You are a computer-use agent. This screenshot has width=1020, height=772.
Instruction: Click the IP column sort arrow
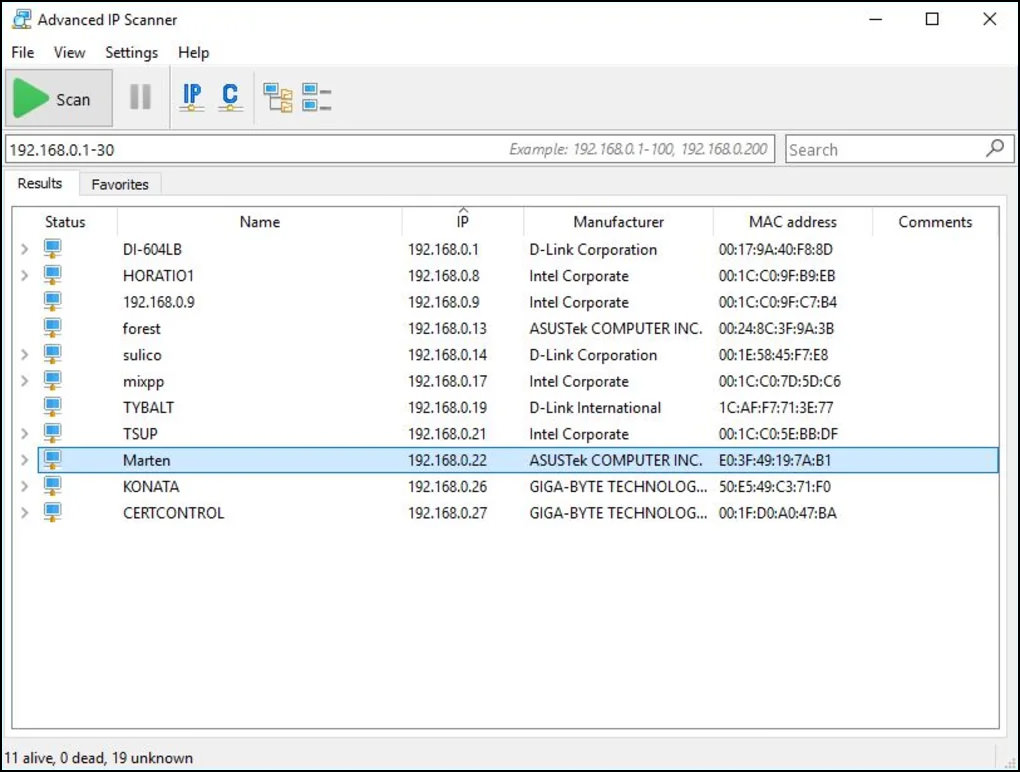(x=462, y=213)
